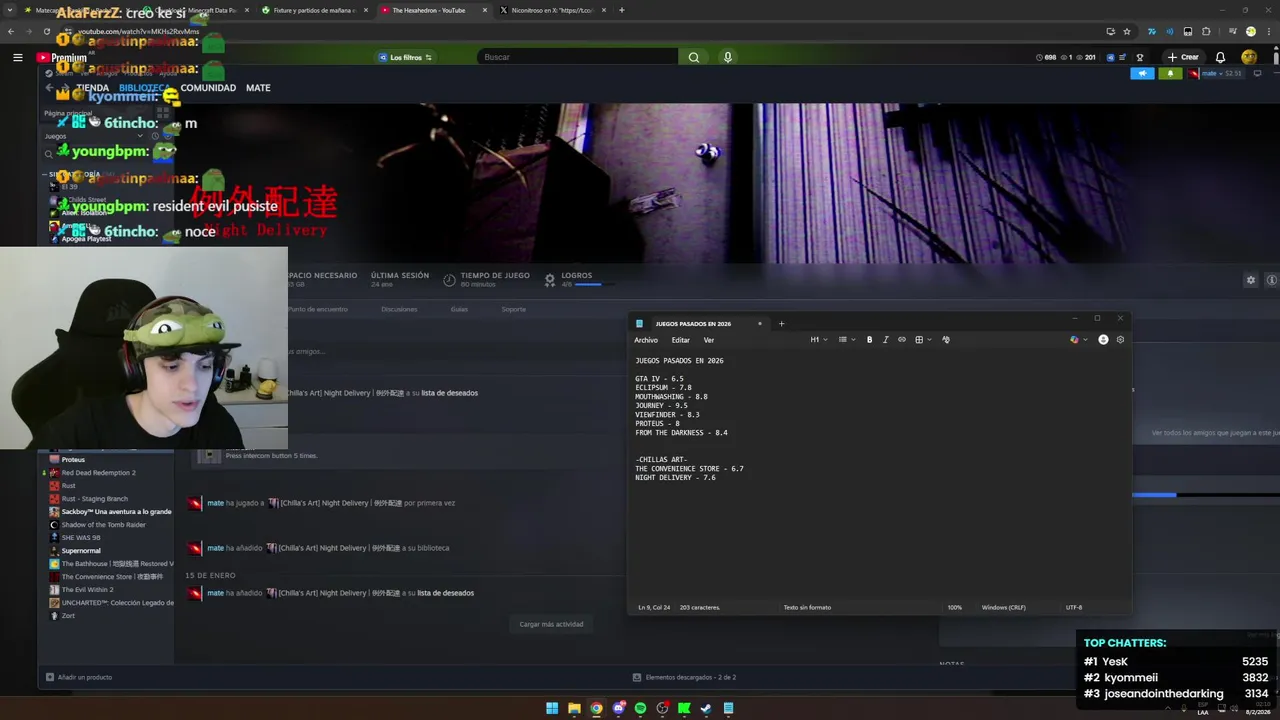Image resolution: width=1280 pixels, height=720 pixels.
Task: Click Steam announcements megaphone button
Action: point(1143,73)
